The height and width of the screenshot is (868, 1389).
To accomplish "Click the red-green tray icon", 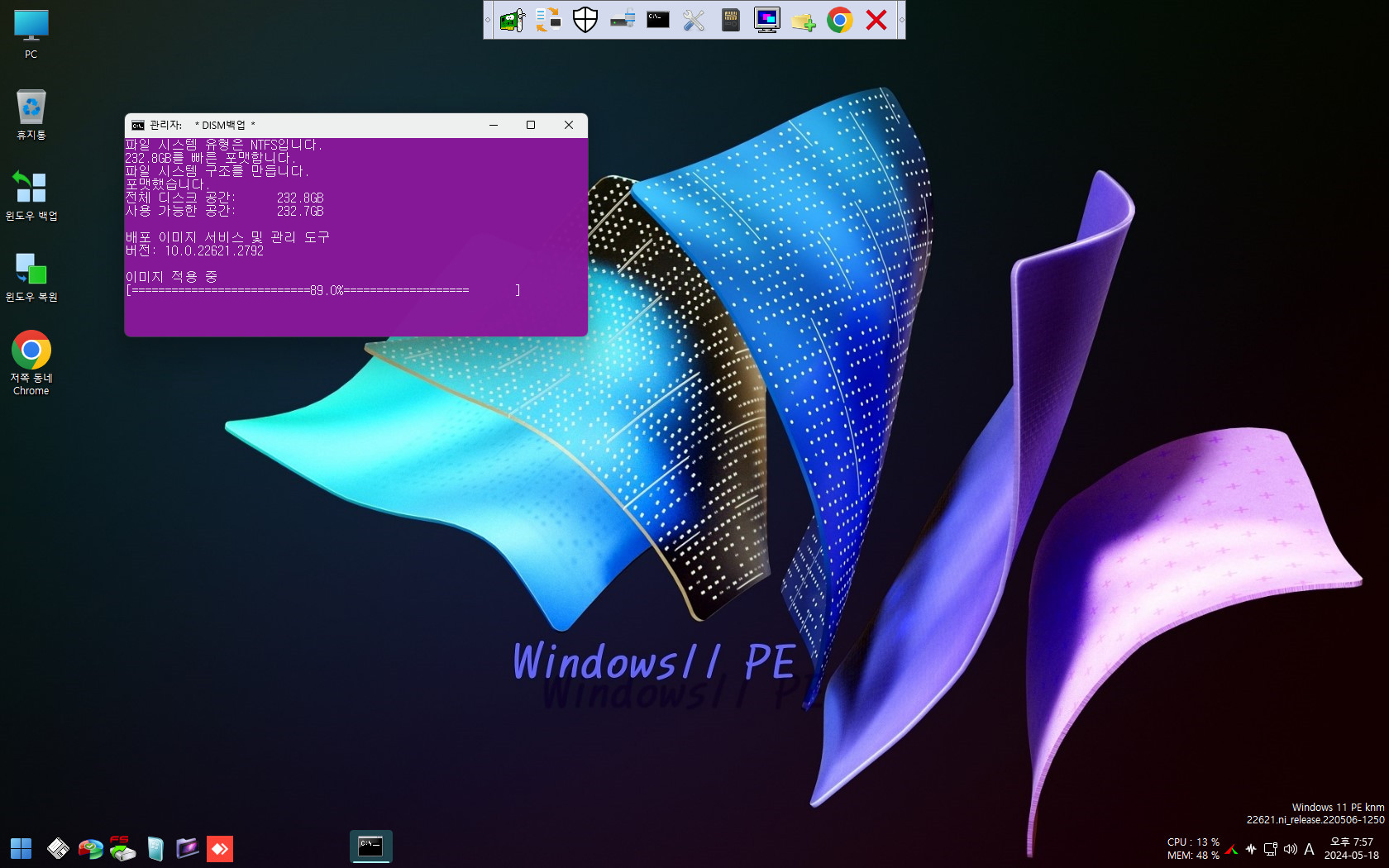I will pos(1232,849).
